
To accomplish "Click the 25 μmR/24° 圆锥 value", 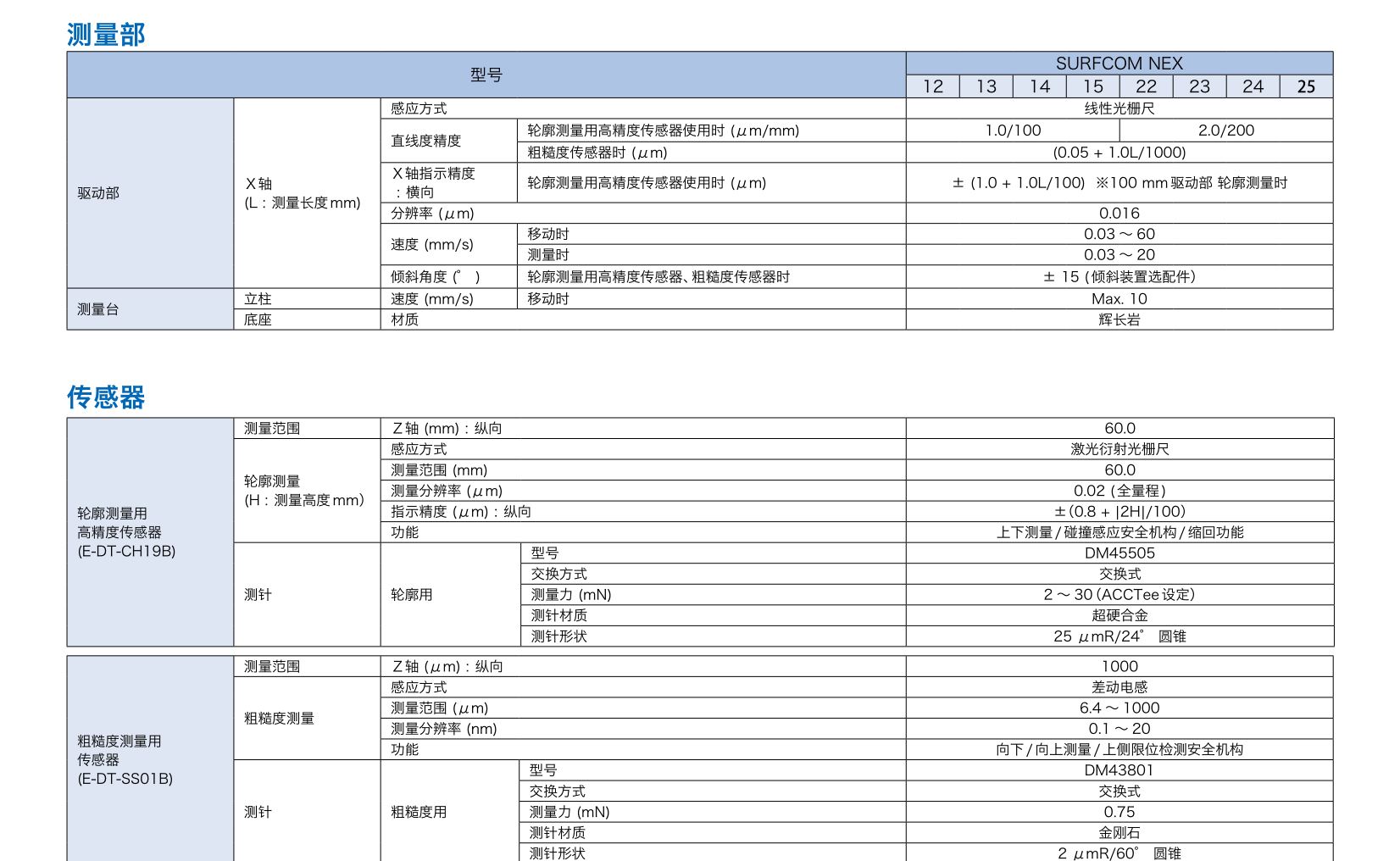I will [1119, 636].
